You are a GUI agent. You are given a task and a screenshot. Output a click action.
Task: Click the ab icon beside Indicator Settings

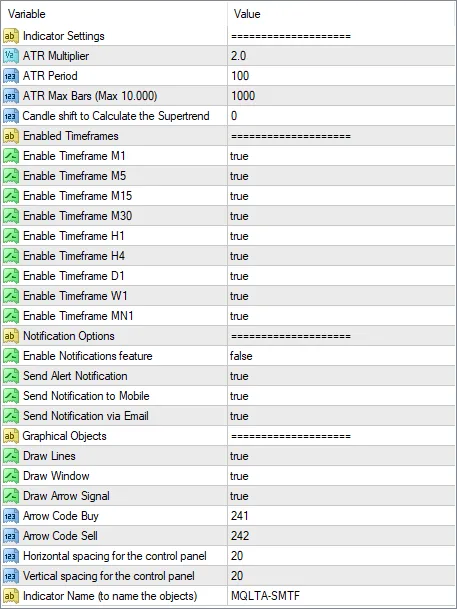pyautogui.click(x=11, y=36)
